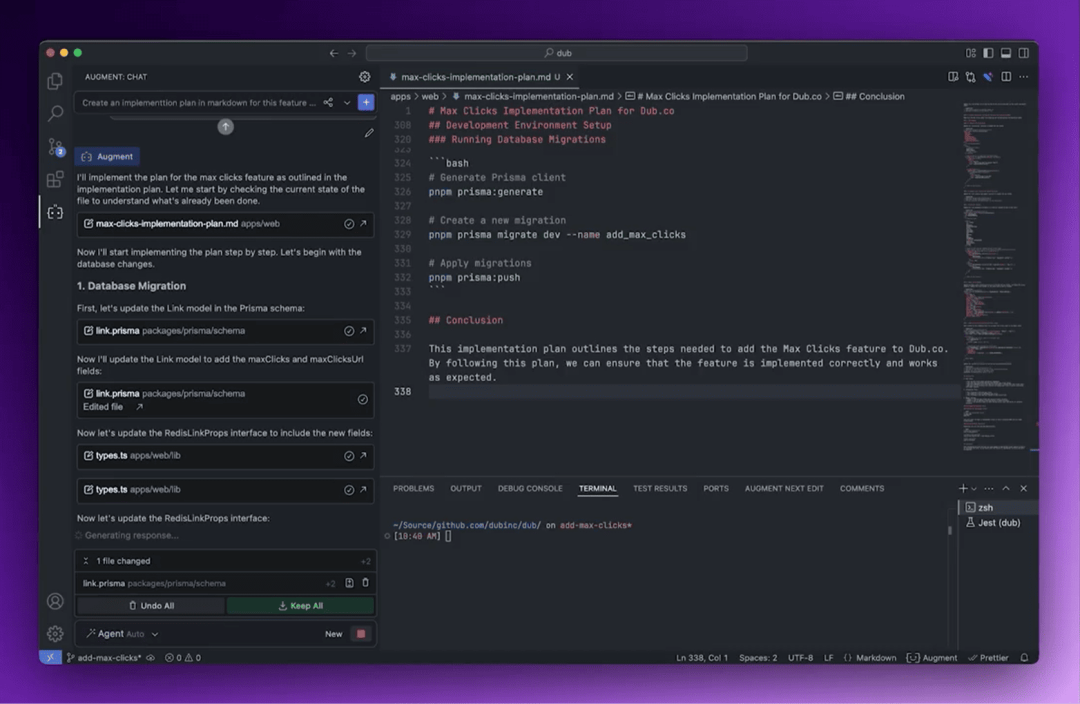Click the Undo All button

click(151, 606)
